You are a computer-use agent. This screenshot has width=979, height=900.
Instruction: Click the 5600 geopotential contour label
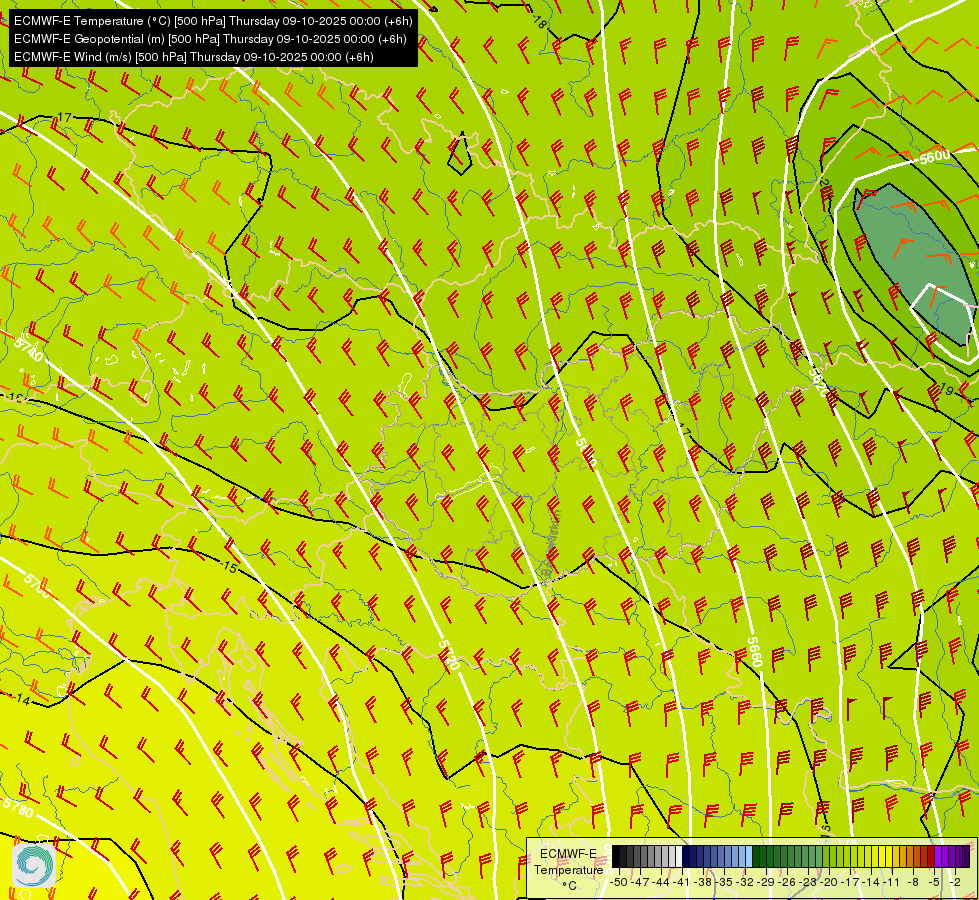point(934,157)
